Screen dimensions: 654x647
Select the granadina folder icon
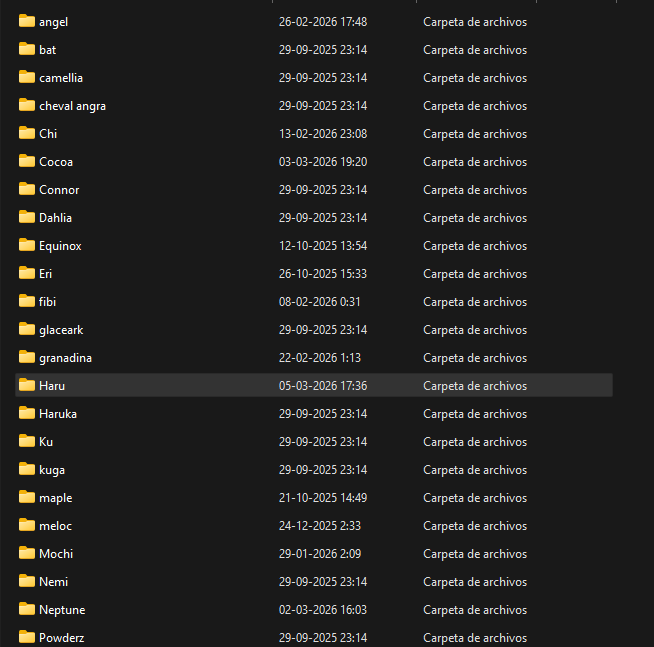click(x=27, y=357)
